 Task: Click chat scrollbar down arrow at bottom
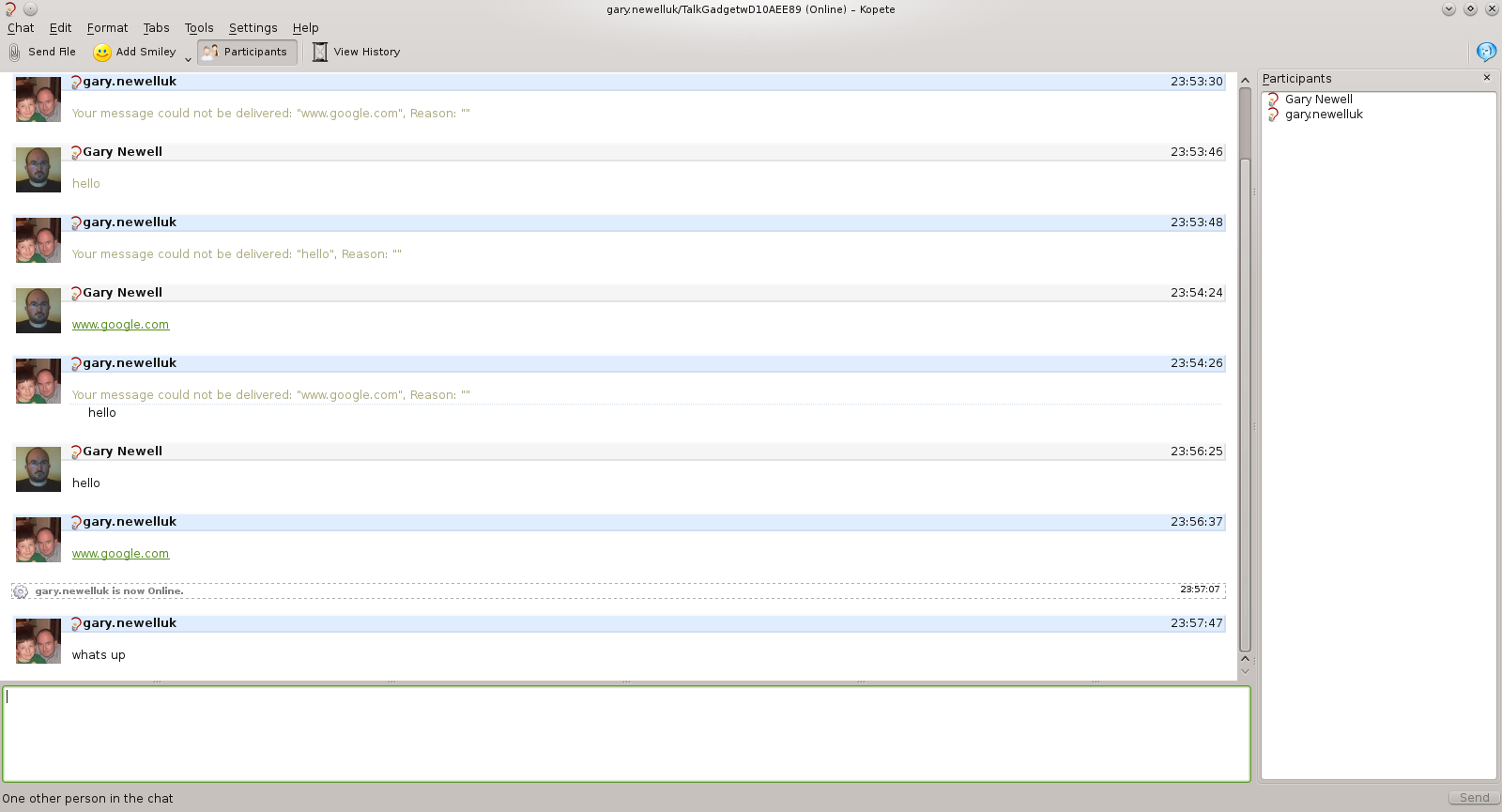point(1245,671)
